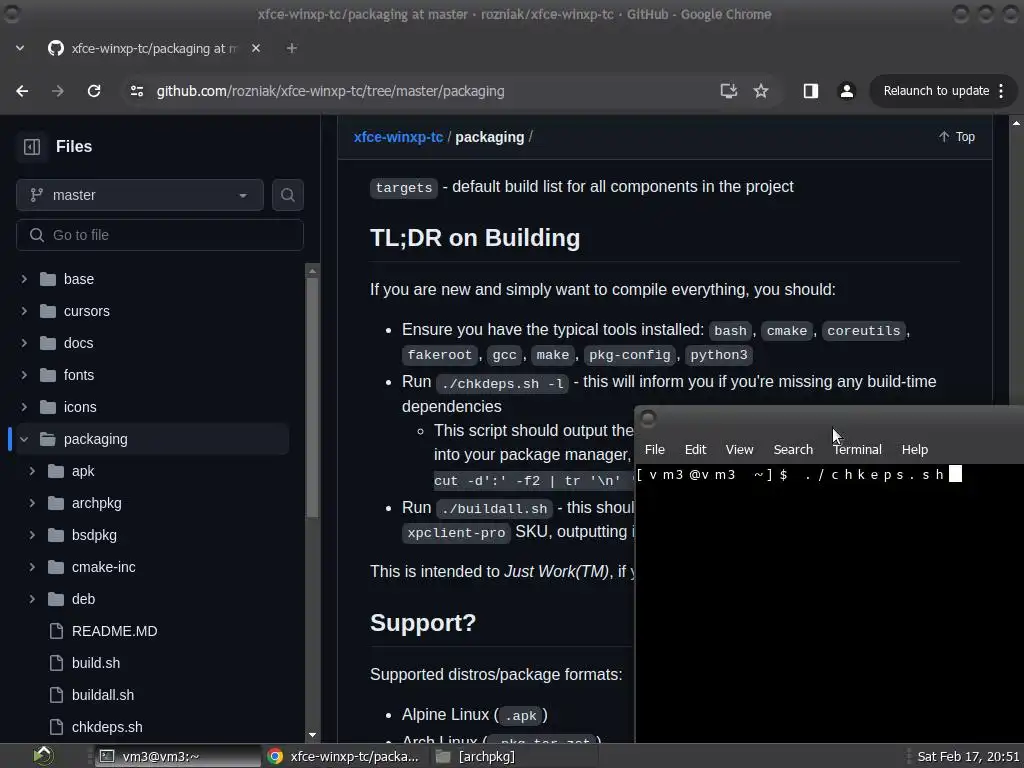The image size is (1024, 768).
Task: Expand the archpkg subfolder
Action: (32, 503)
